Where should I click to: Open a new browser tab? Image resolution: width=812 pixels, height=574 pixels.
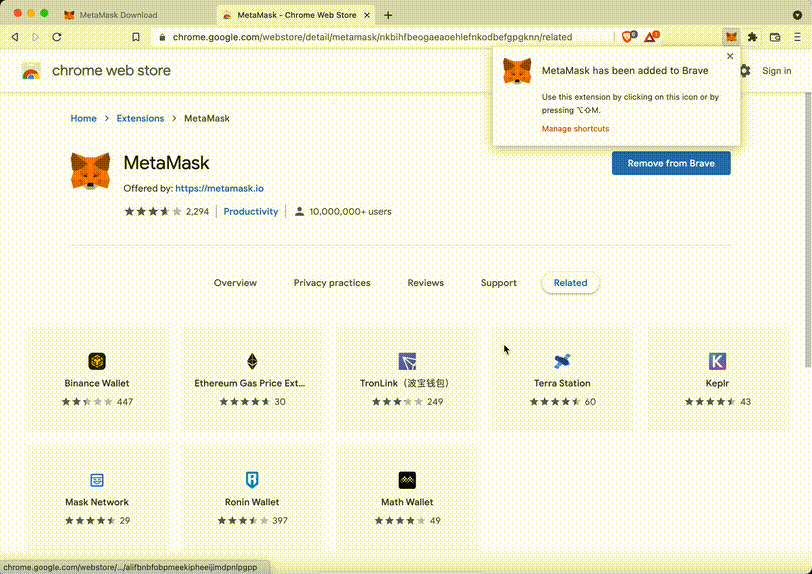388,15
